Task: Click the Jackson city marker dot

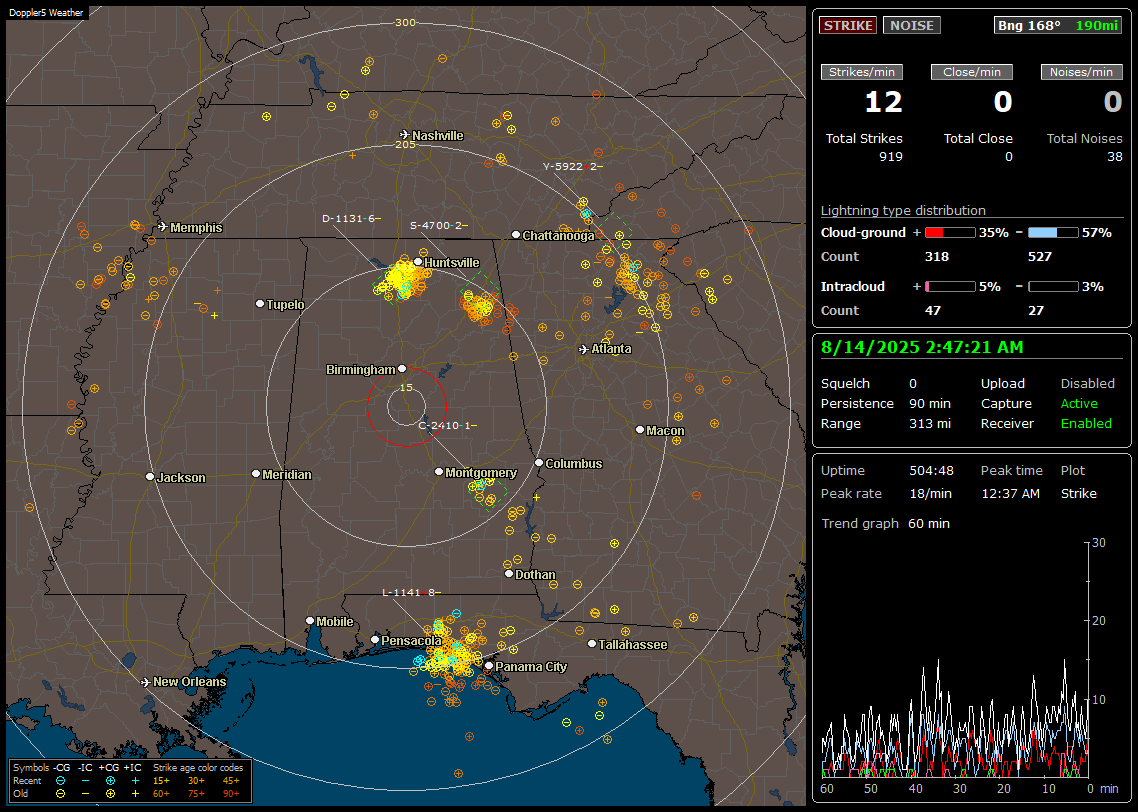Action: pos(150,477)
